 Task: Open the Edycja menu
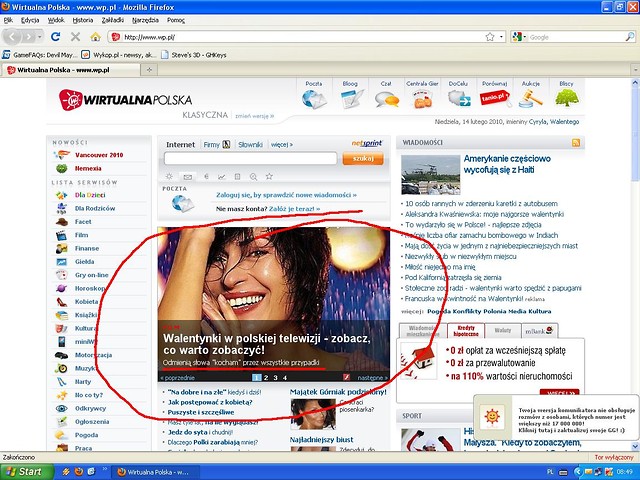(30, 20)
